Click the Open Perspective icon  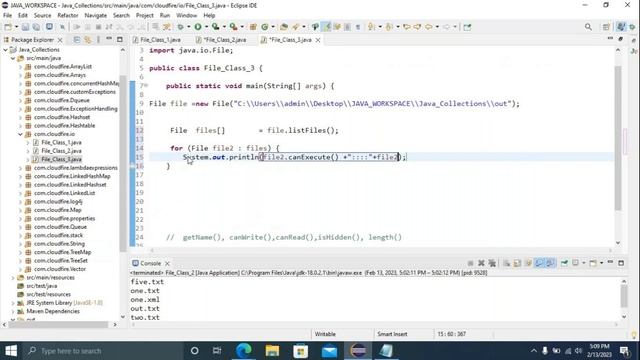606,27
